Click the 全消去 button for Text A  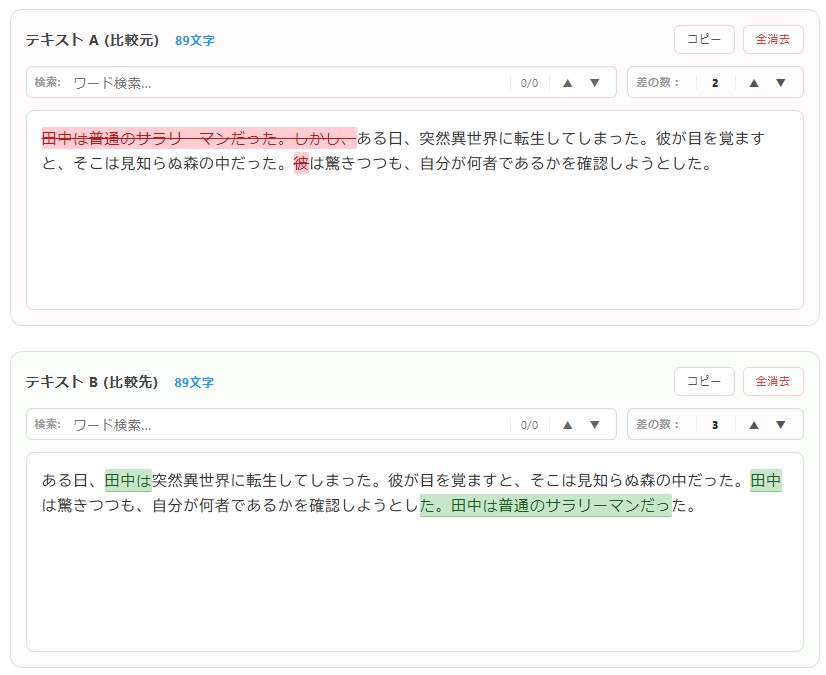click(x=771, y=39)
